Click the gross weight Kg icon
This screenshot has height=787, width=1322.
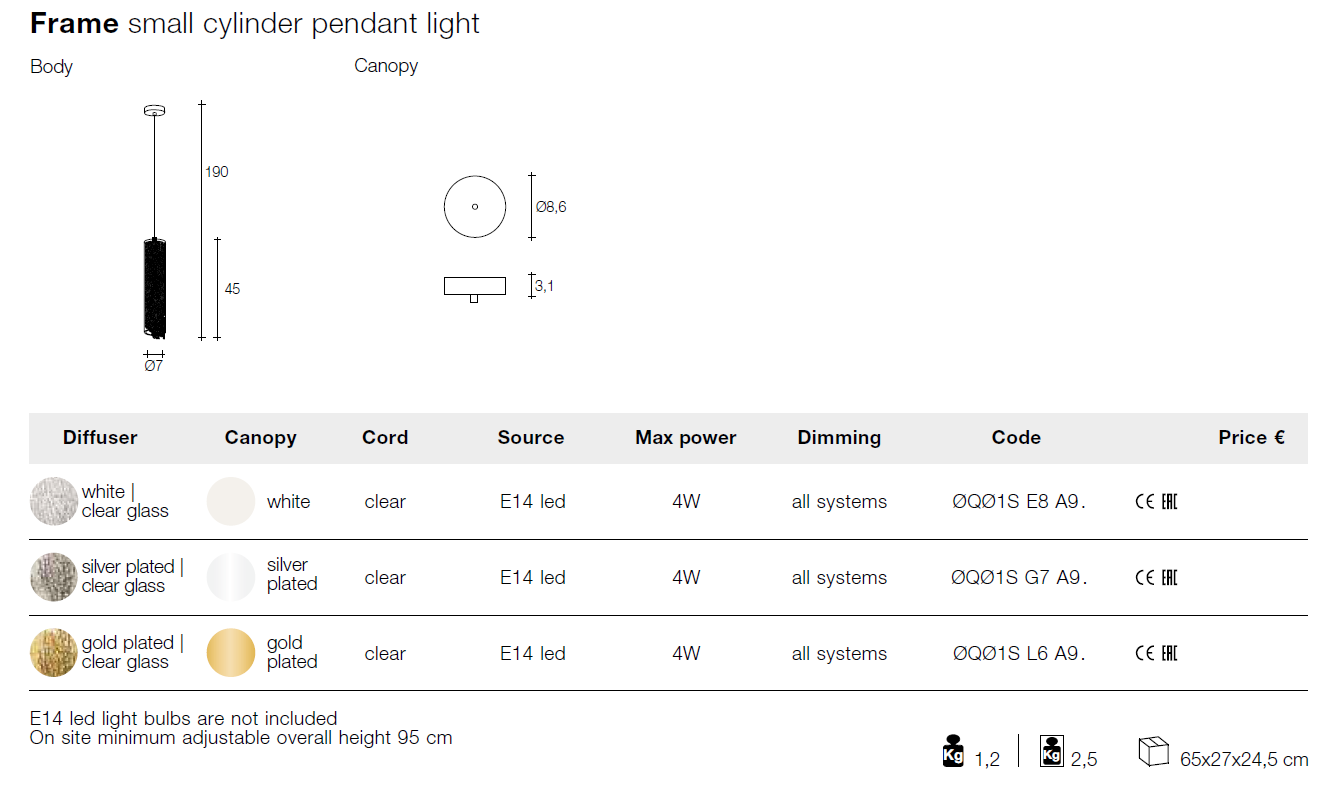[1051, 751]
